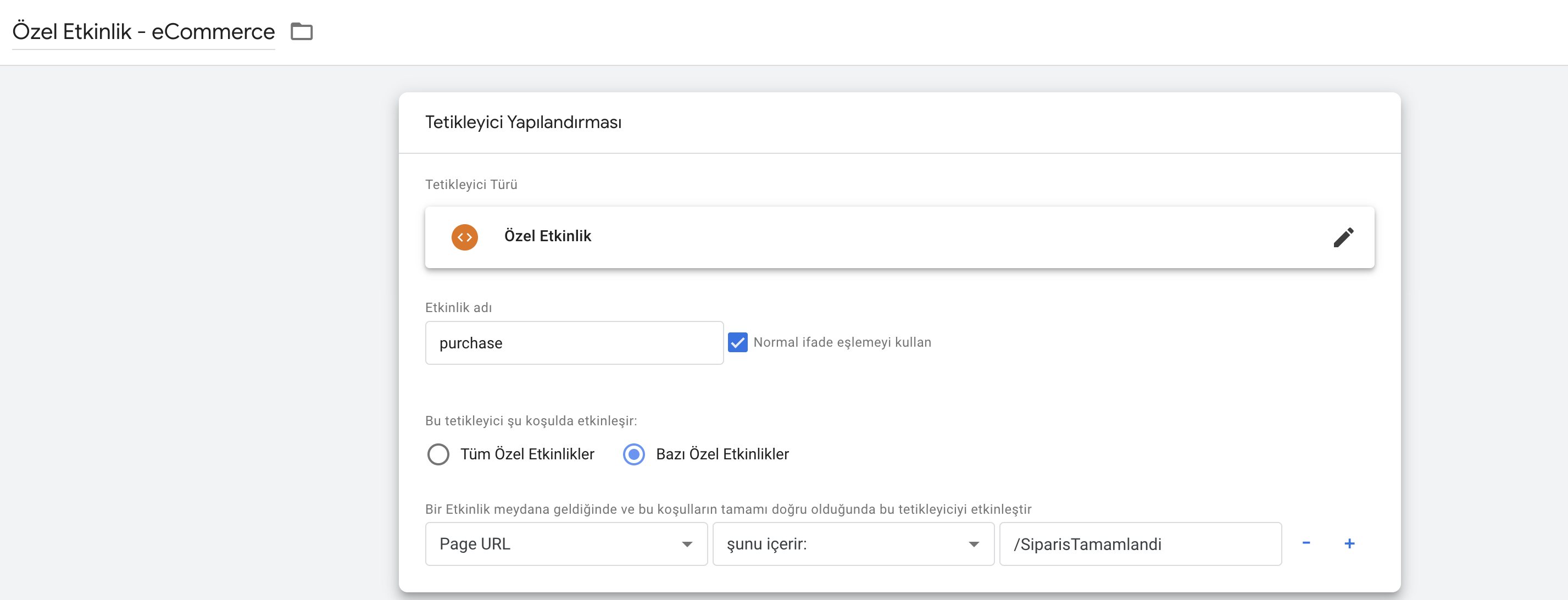Click the /SiparisTamamlandi condition value field

point(1139,544)
